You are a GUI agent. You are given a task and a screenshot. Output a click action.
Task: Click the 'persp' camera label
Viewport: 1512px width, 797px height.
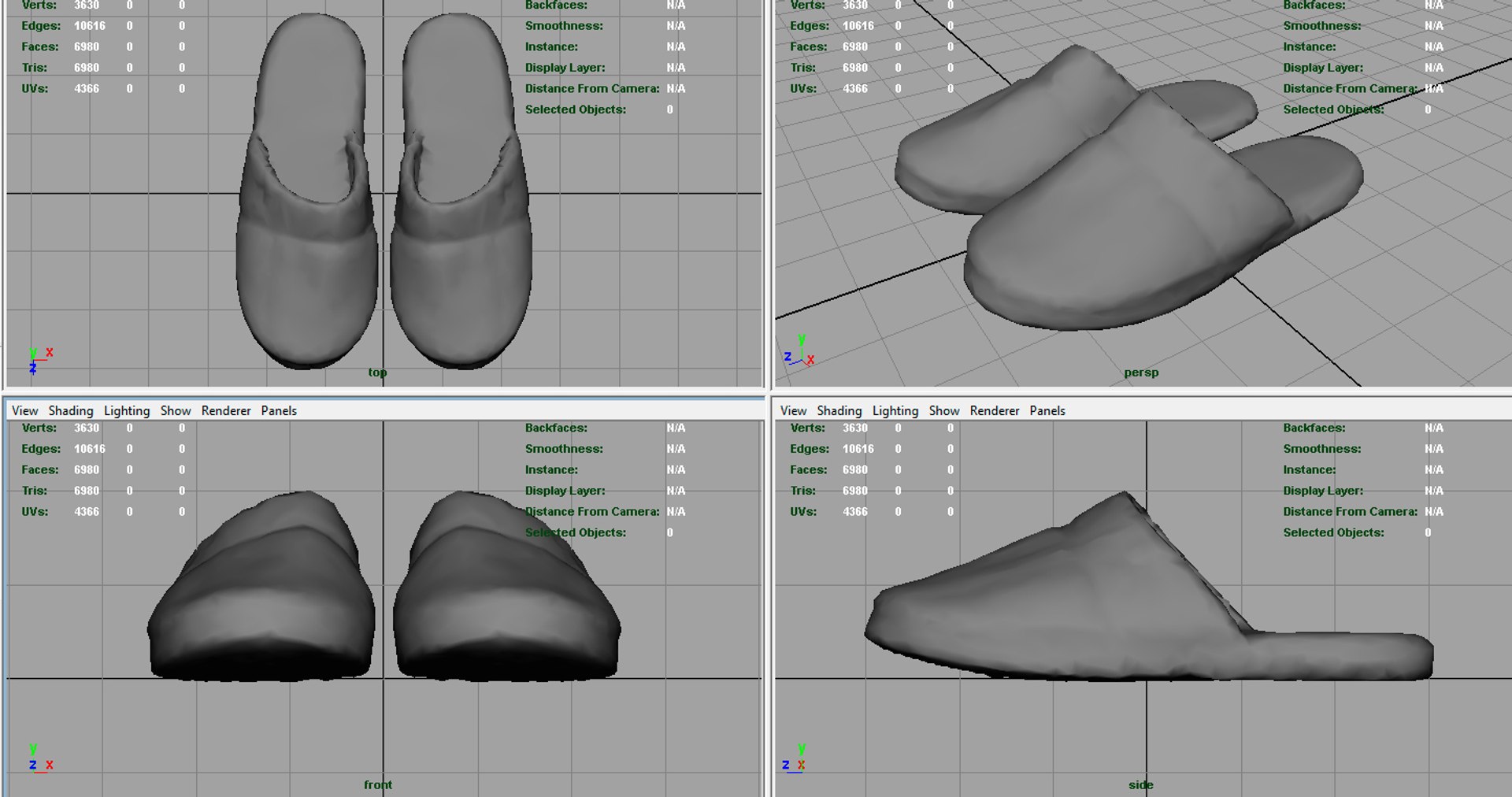pos(1141,373)
